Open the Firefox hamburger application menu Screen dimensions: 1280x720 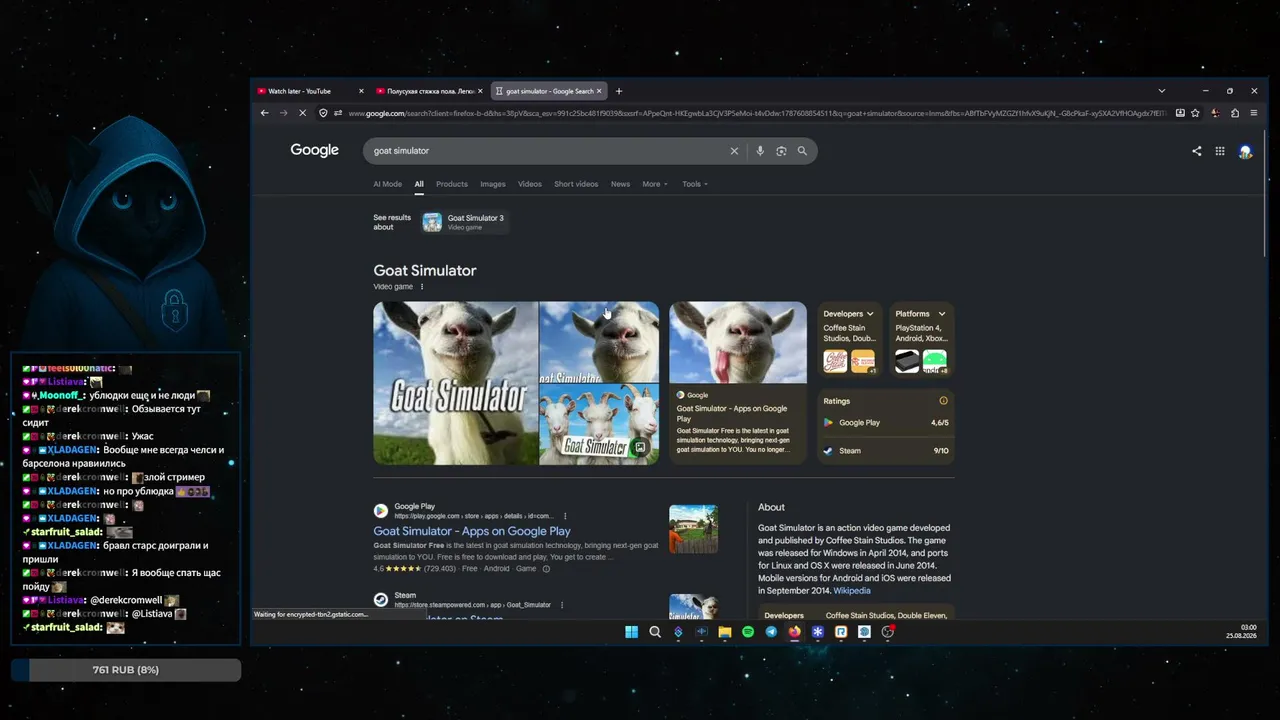[1254, 113]
